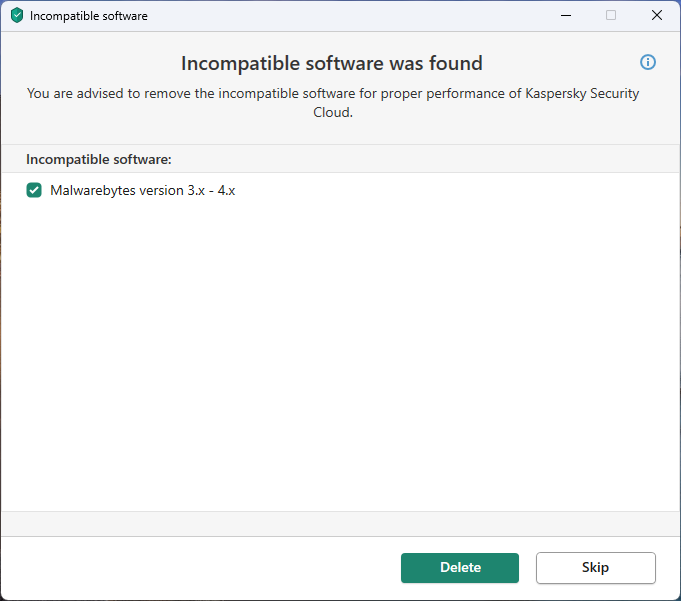Uncheck the Malwarebytes version 3.x - 4.x checkbox
Screen dimensions: 681x601
(34, 190)
